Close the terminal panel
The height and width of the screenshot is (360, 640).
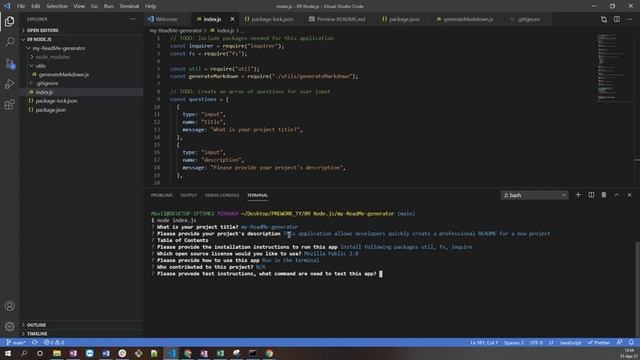(629, 195)
